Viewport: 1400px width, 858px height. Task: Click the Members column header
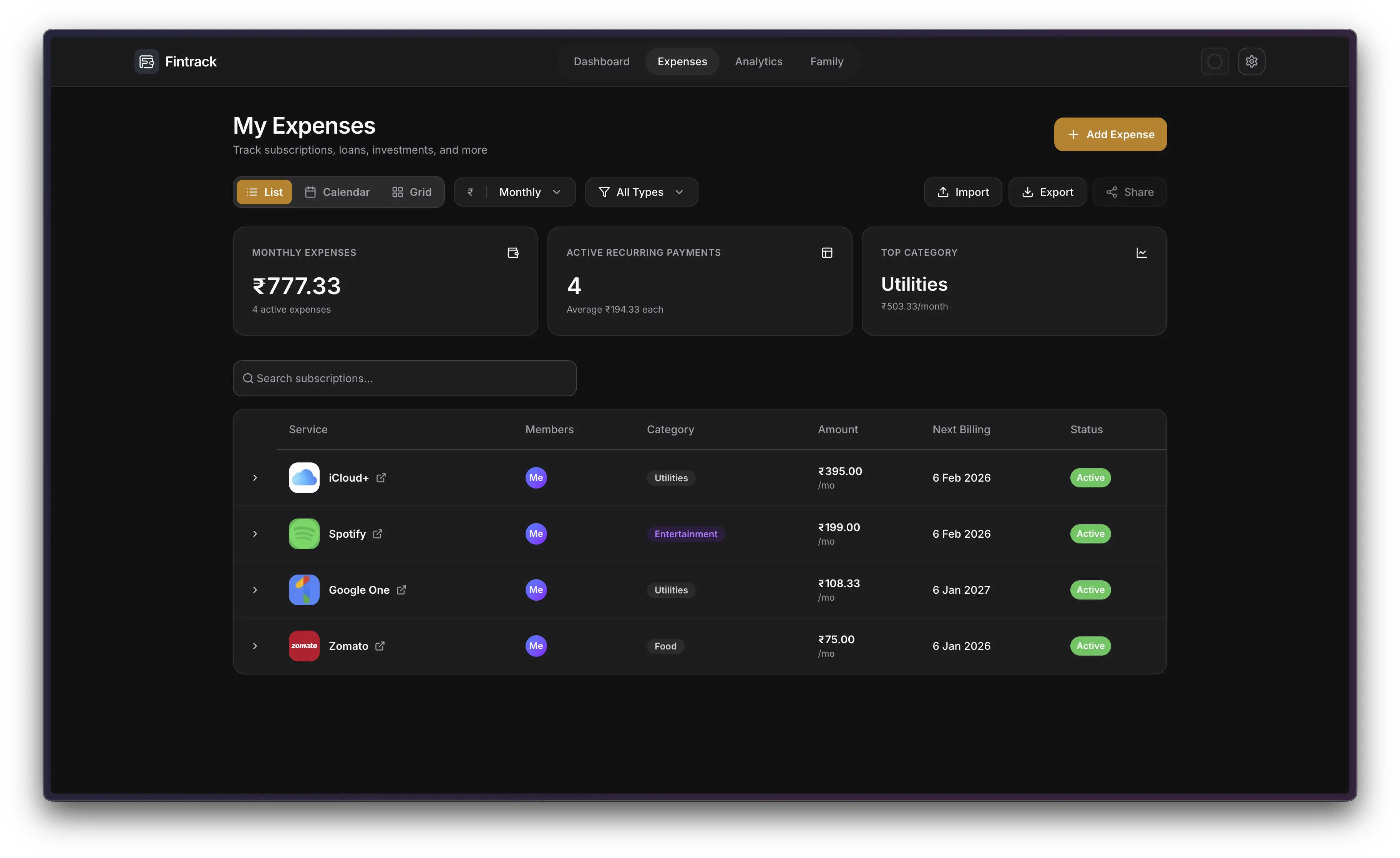[x=549, y=429]
